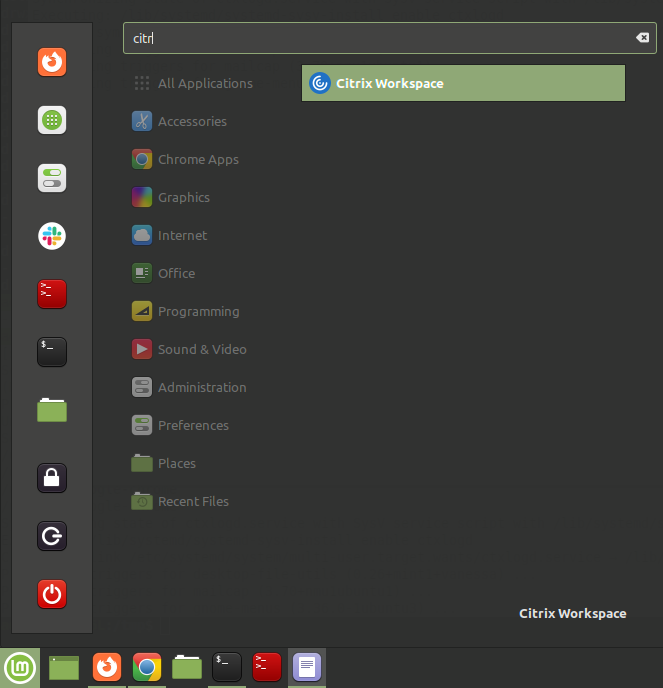
Task: Switch to the text editor window on the panel
Action: [x=307, y=667]
